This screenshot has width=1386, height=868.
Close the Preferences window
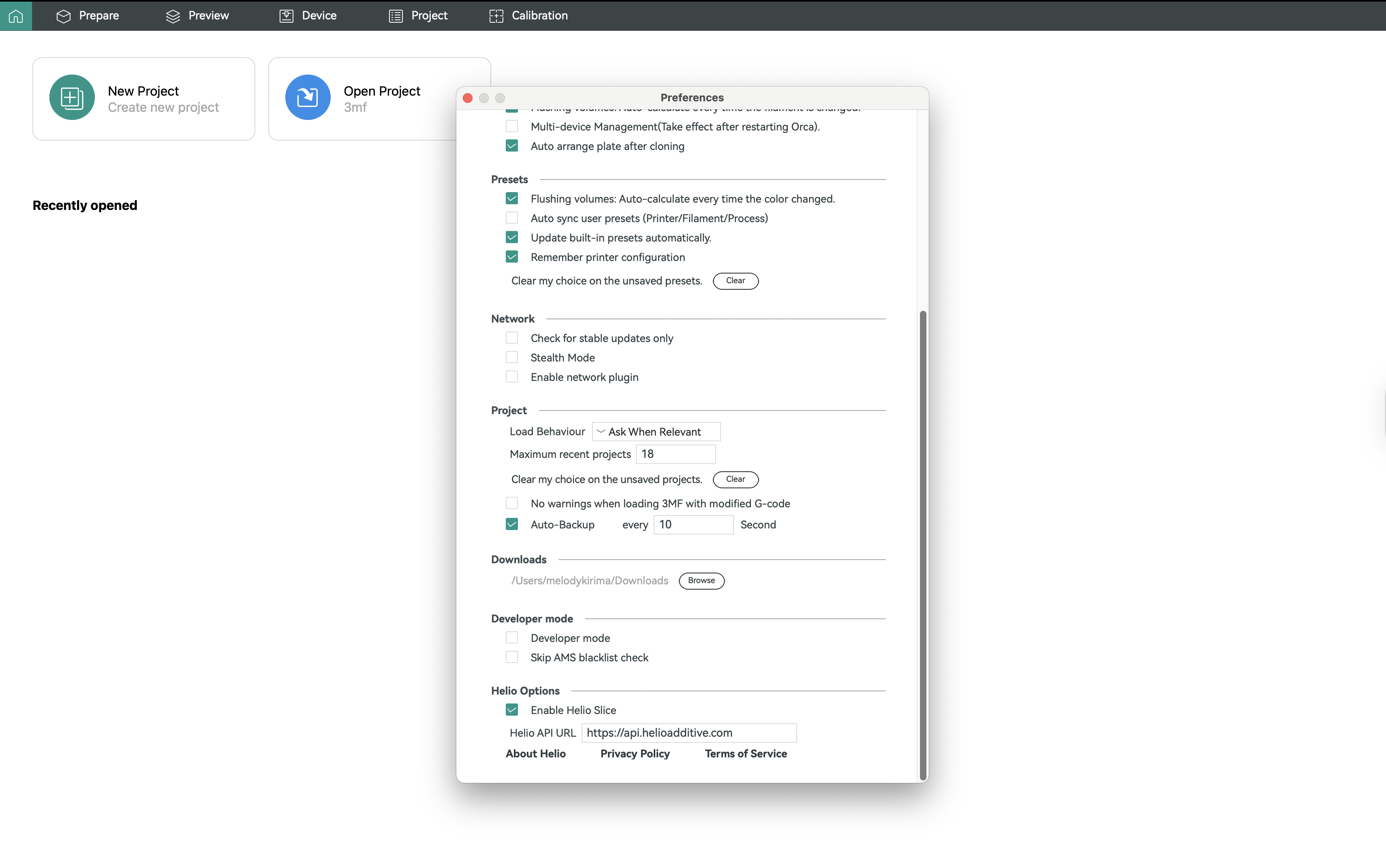pyautogui.click(x=467, y=98)
